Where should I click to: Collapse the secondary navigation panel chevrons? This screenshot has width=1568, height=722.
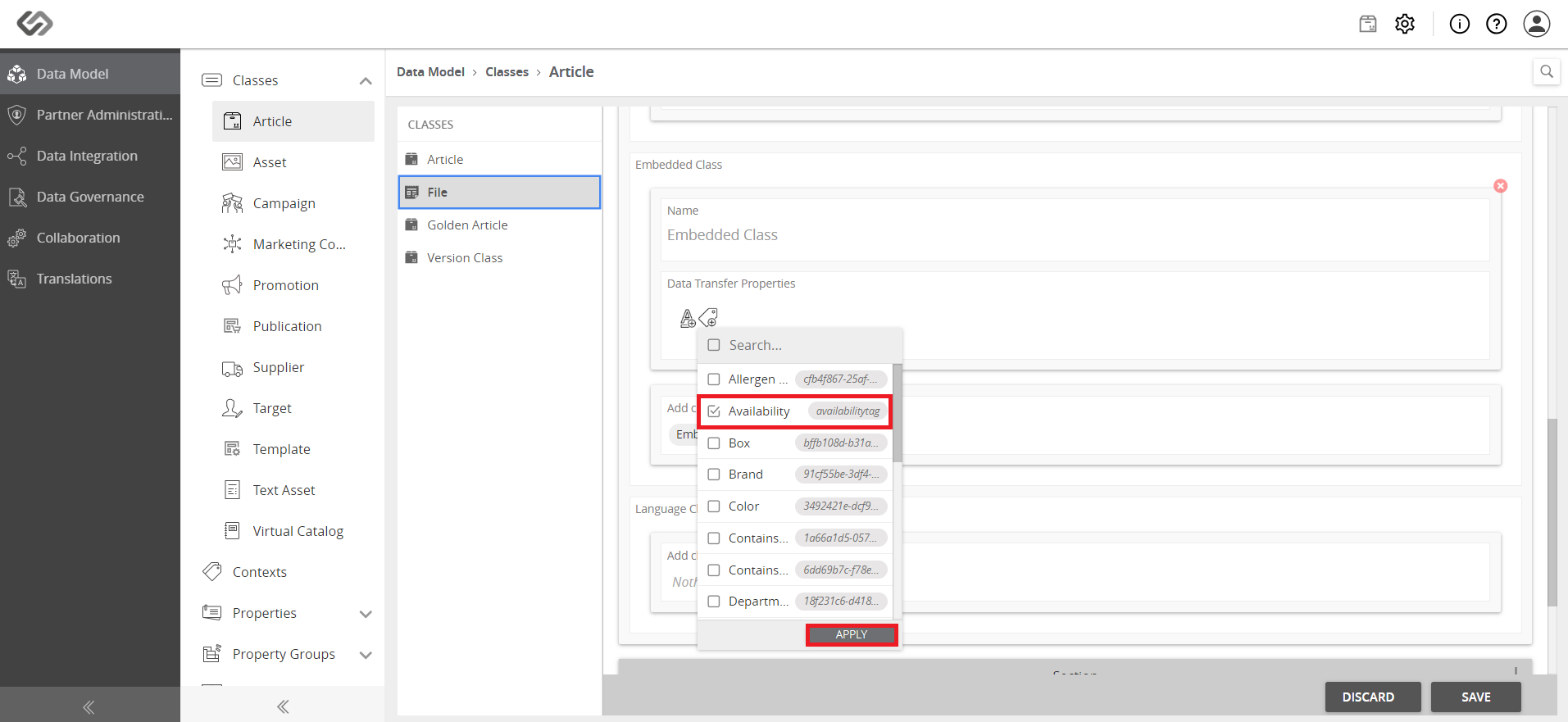click(283, 706)
